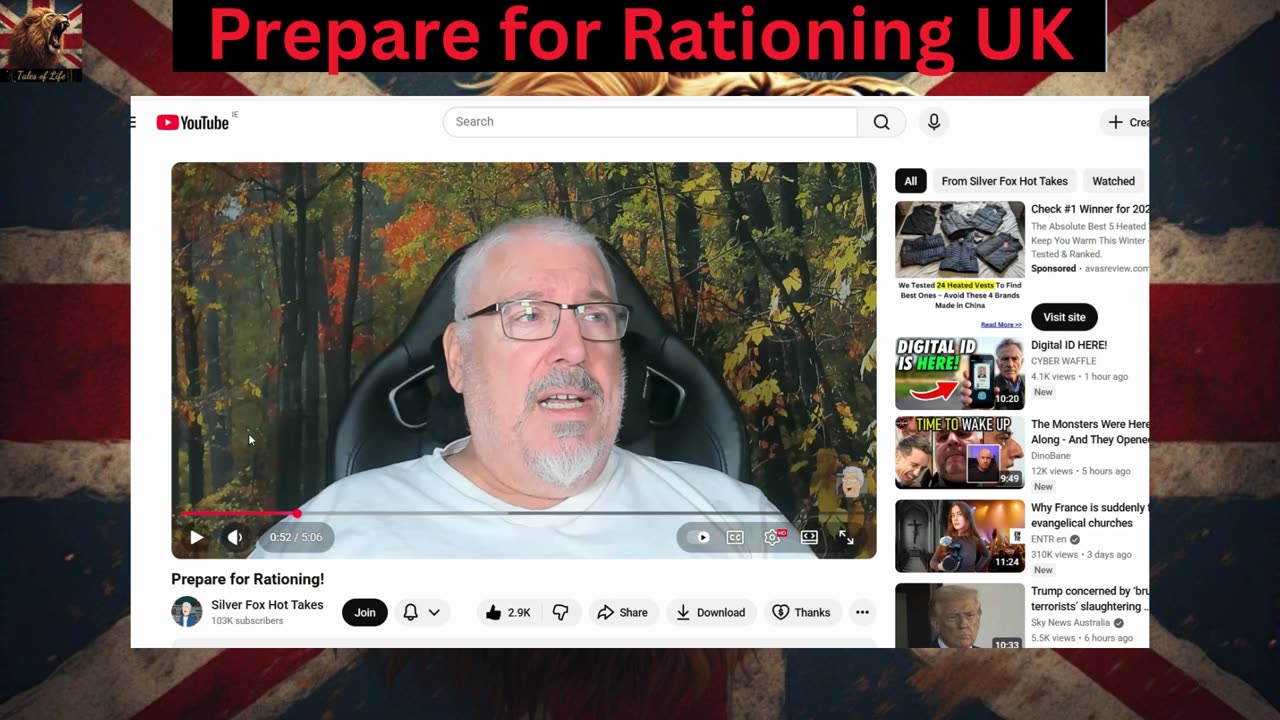
Task: Click the 0:52 / 5:06 time display
Action: pyautogui.click(x=296, y=537)
